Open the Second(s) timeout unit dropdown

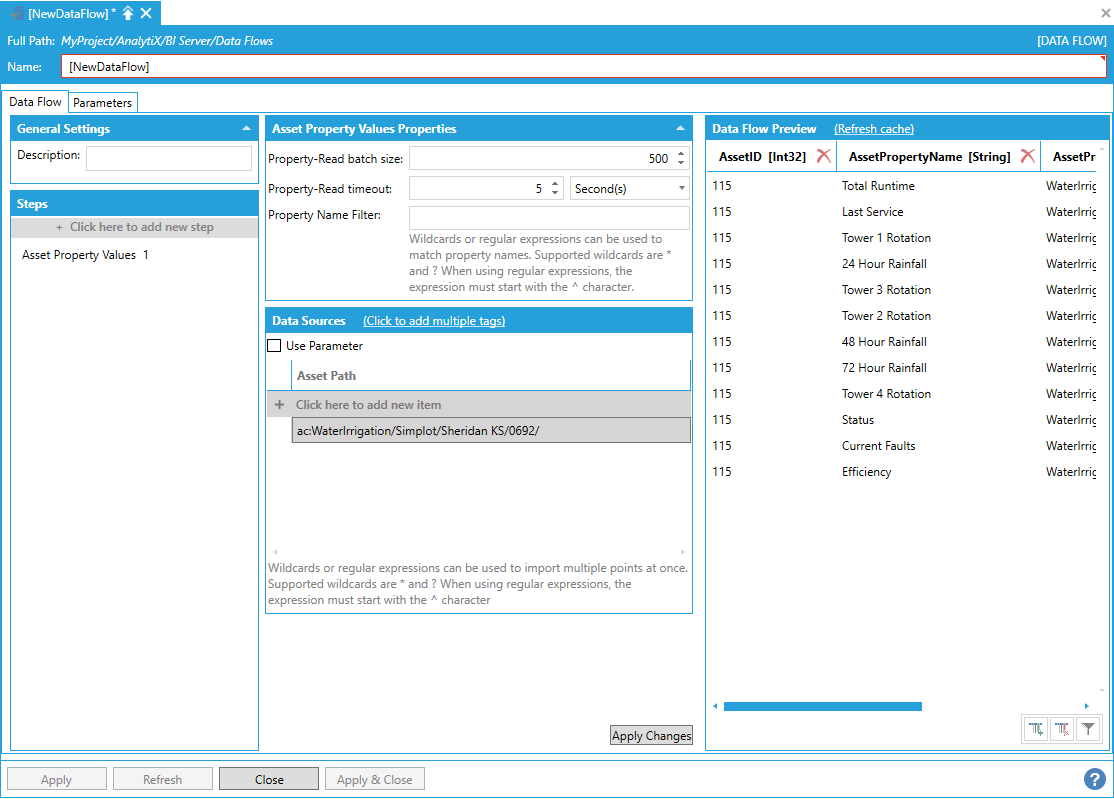click(x=629, y=188)
